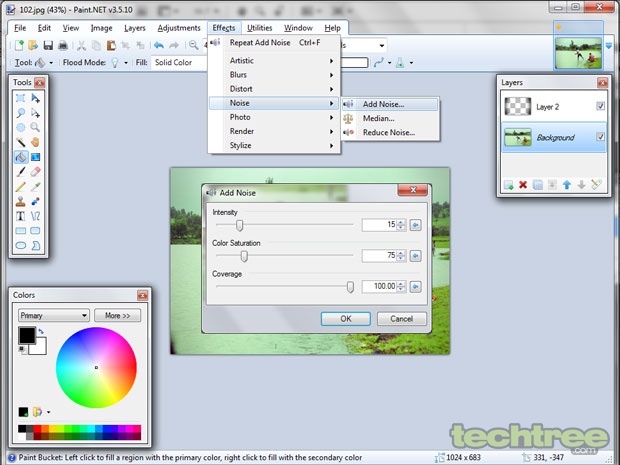Select the Paint Bucket tool
The width and height of the screenshot is (620, 465).
21,157
